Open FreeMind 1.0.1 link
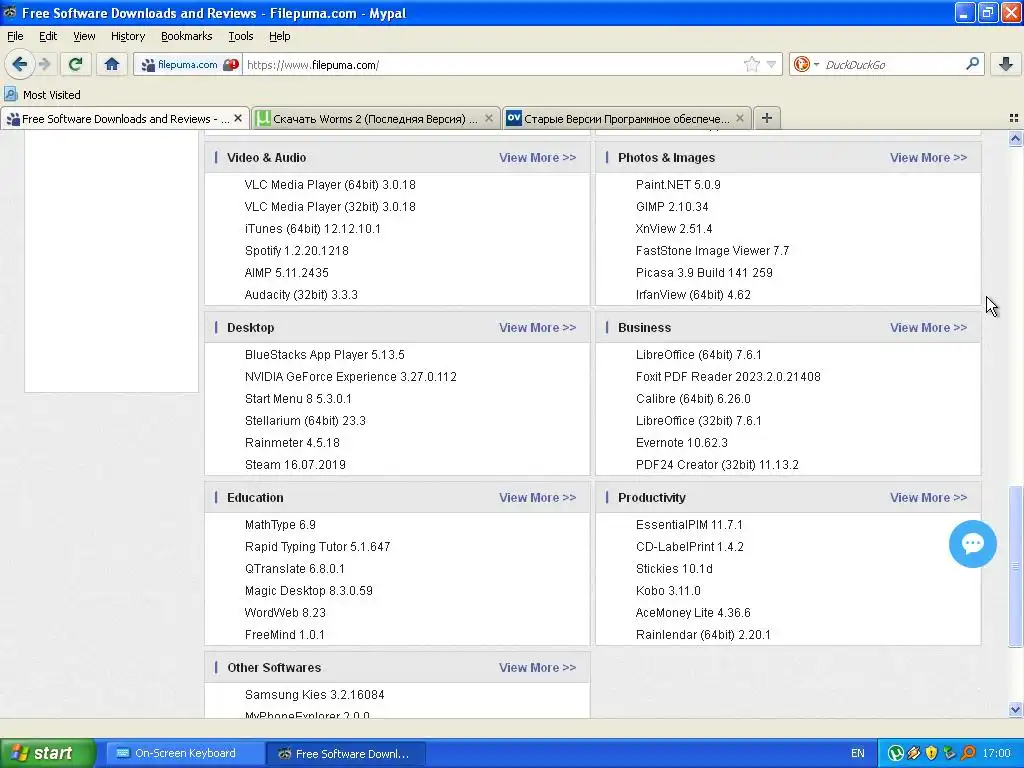1024x768 pixels. pos(284,634)
